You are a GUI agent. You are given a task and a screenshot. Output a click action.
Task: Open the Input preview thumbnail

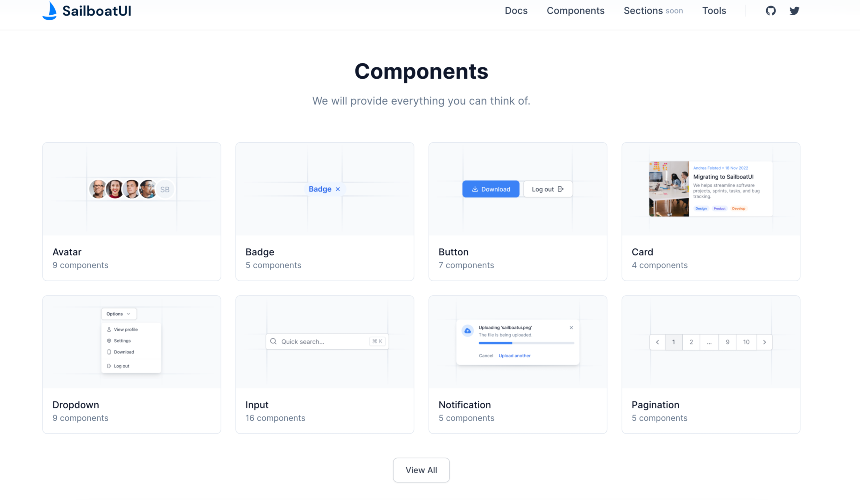(x=325, y=342)
